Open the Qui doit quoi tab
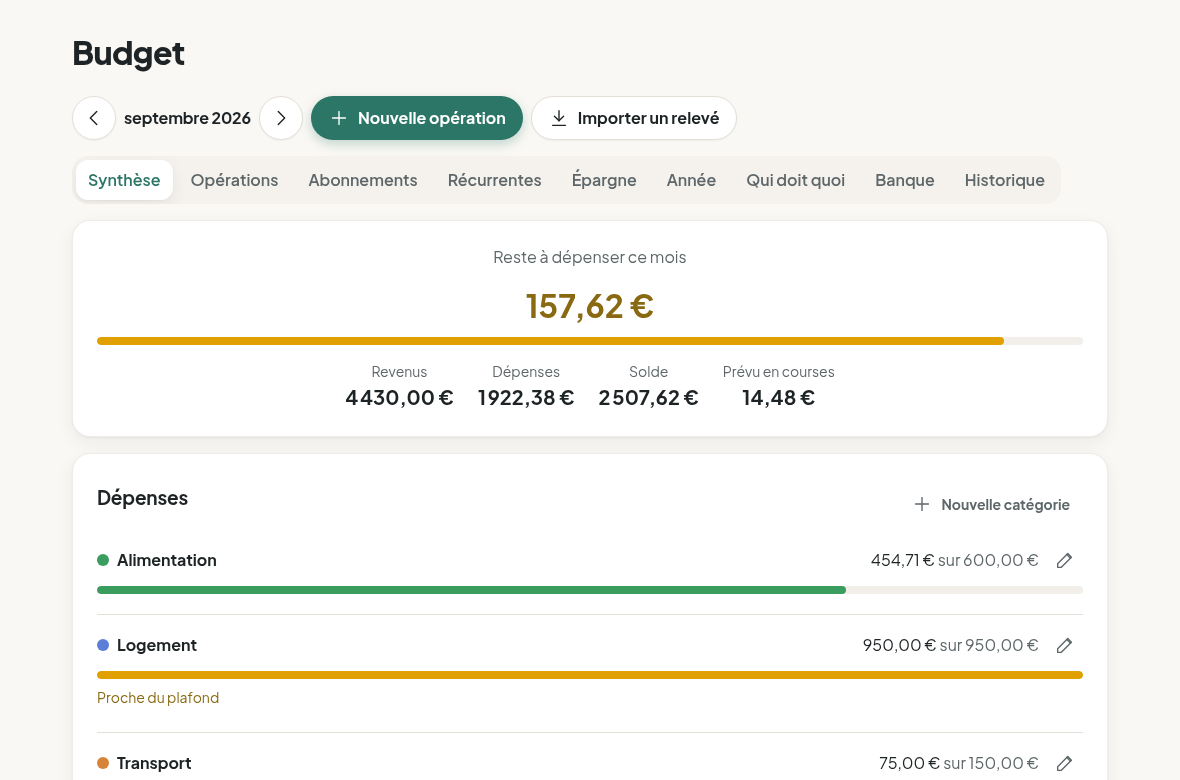1180x780 pixels. (795, 180)
